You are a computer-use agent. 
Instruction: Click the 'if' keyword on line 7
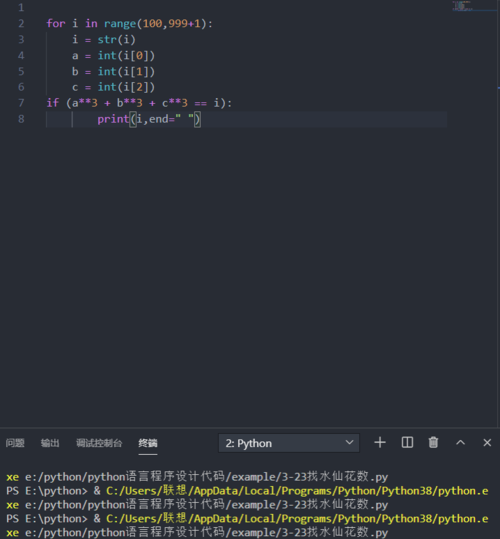coord(53,103)
